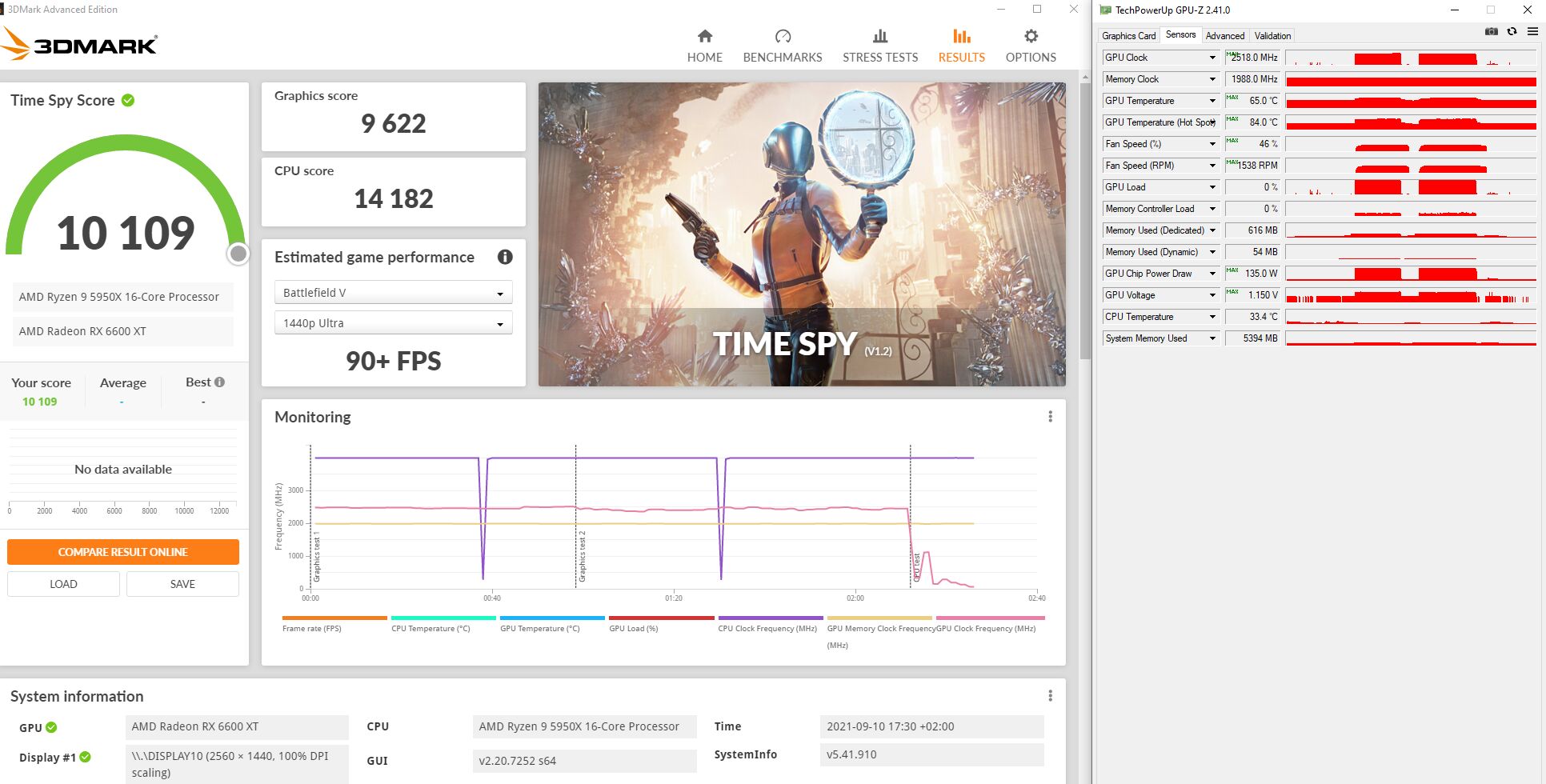Click the Graphics test 2 marker line
1546x784 pixels.
576,517
